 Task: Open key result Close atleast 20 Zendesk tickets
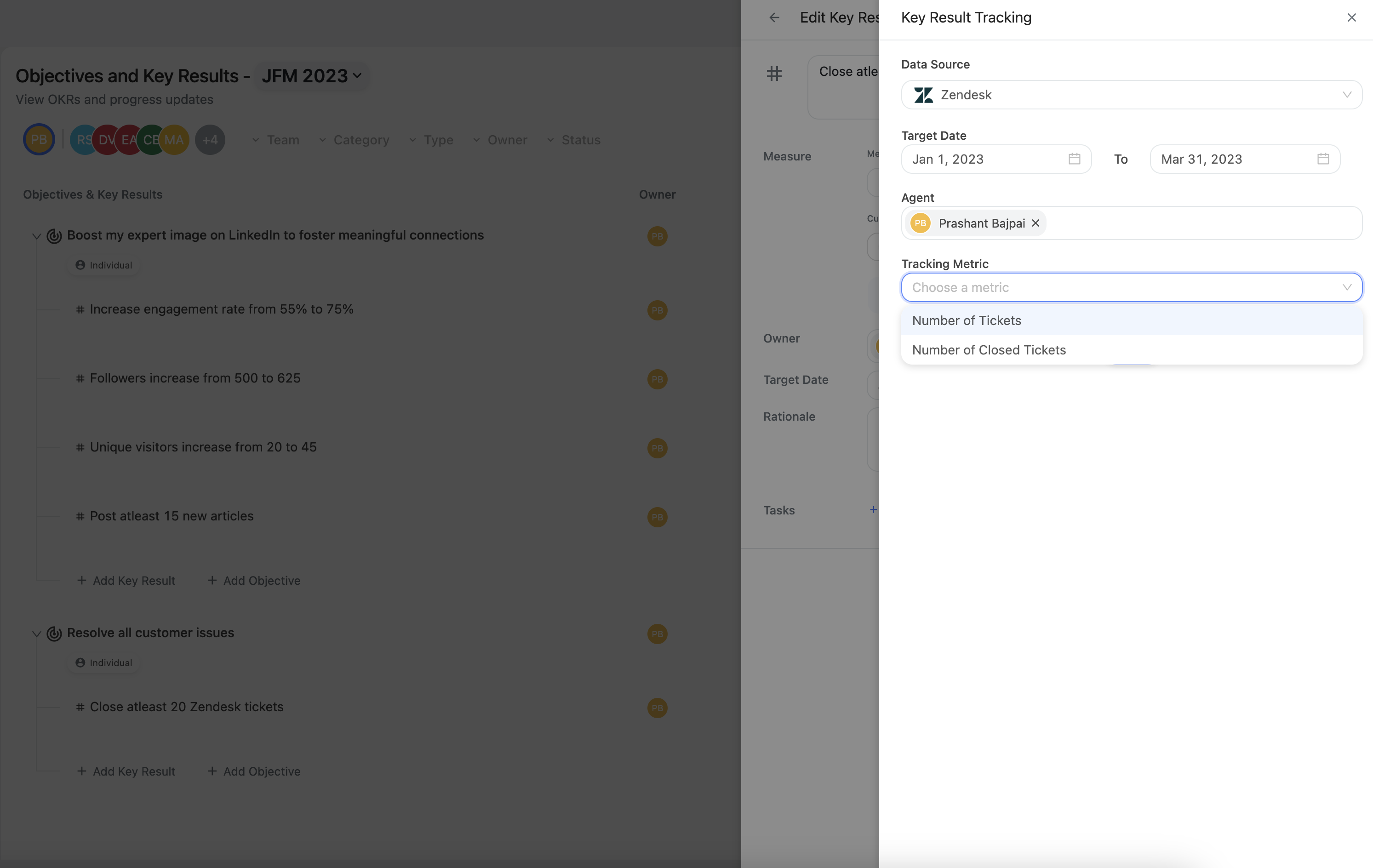click(x=186, y=707)
